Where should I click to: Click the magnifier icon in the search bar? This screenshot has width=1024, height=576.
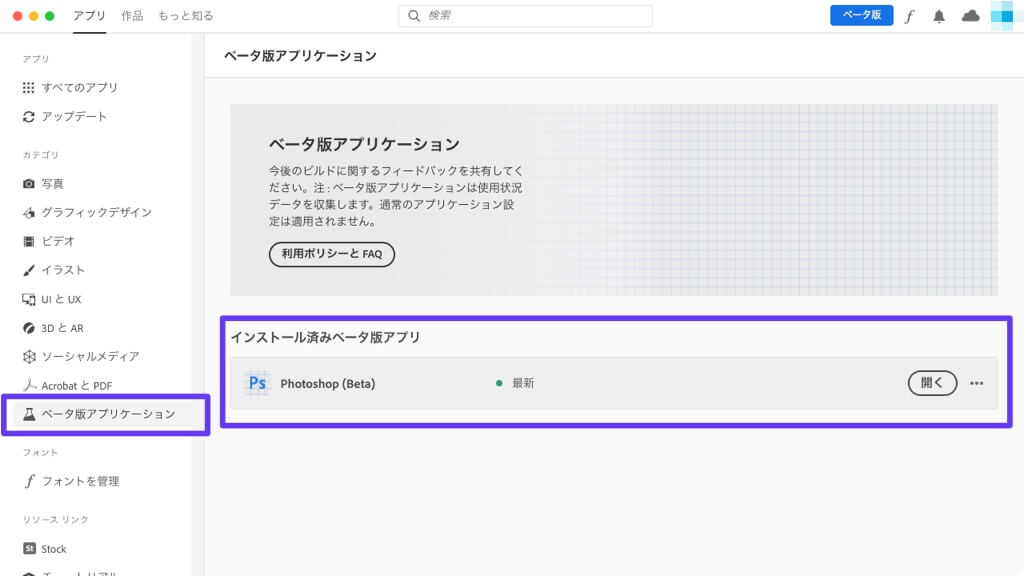[x=414, y=16]
